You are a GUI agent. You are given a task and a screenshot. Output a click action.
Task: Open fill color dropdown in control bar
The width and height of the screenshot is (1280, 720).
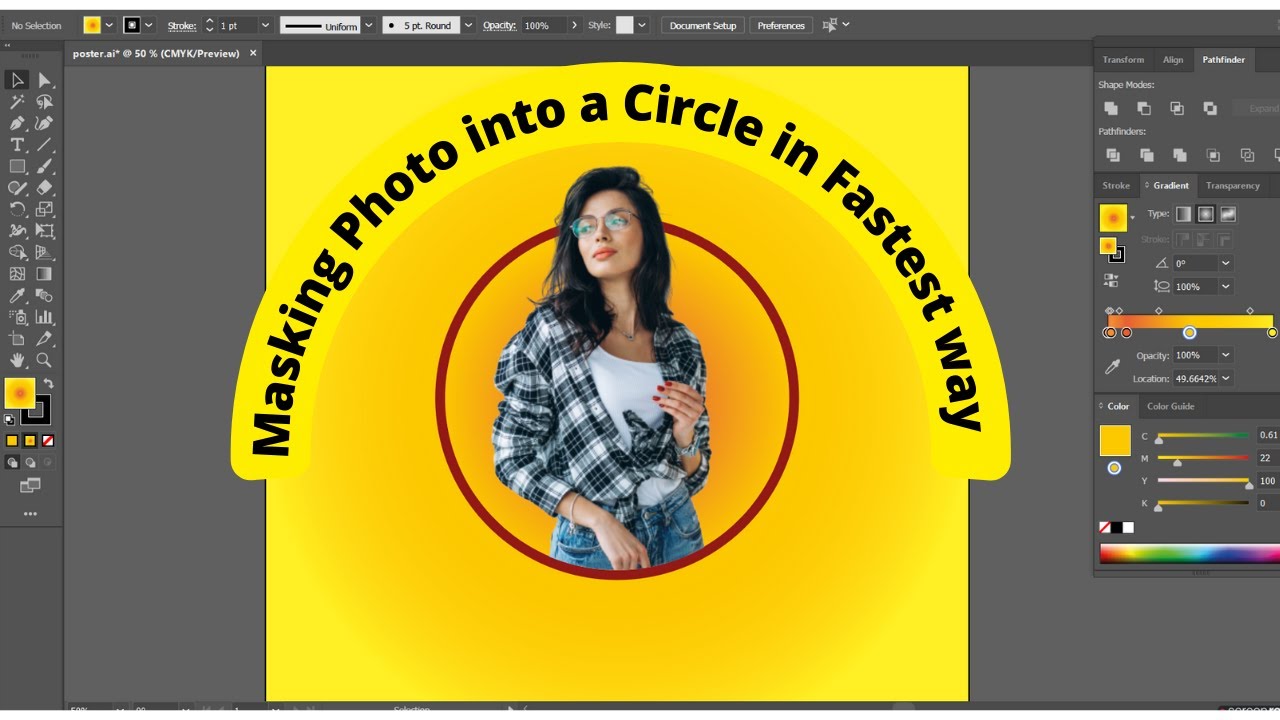coord(109,25)
